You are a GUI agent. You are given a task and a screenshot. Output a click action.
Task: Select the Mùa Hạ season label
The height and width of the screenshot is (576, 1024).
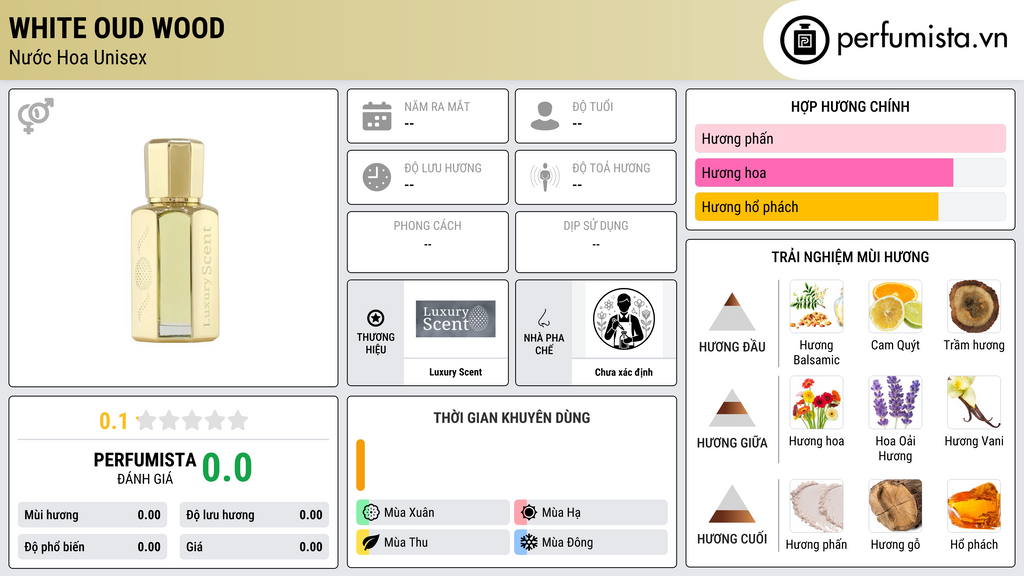coord(561,513)
